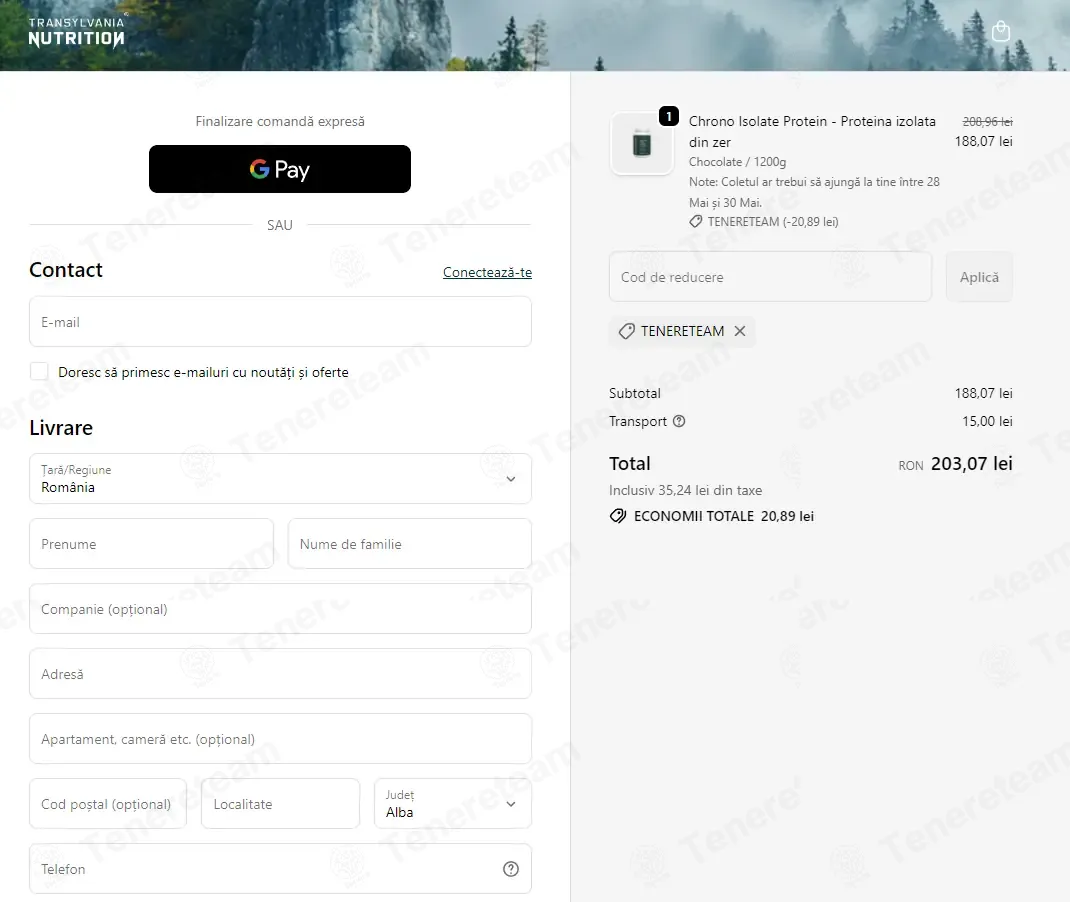
Task: Pay with the Google Pay button
Action: point(280,169)
